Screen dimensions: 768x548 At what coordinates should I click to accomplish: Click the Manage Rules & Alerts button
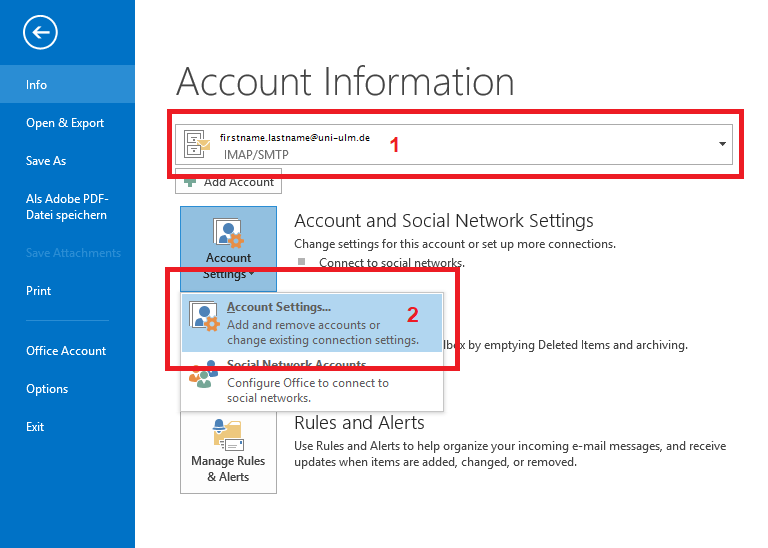click(x=228, y=452)
